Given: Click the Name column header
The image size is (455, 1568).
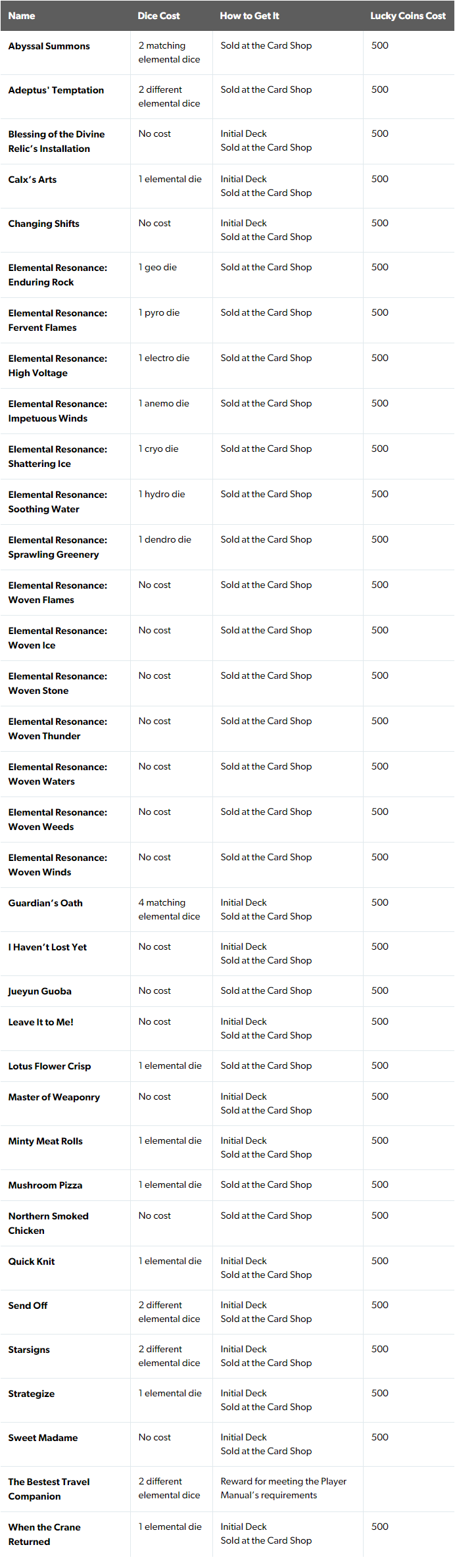Looking at the screenshot, I should coord(22,16).
